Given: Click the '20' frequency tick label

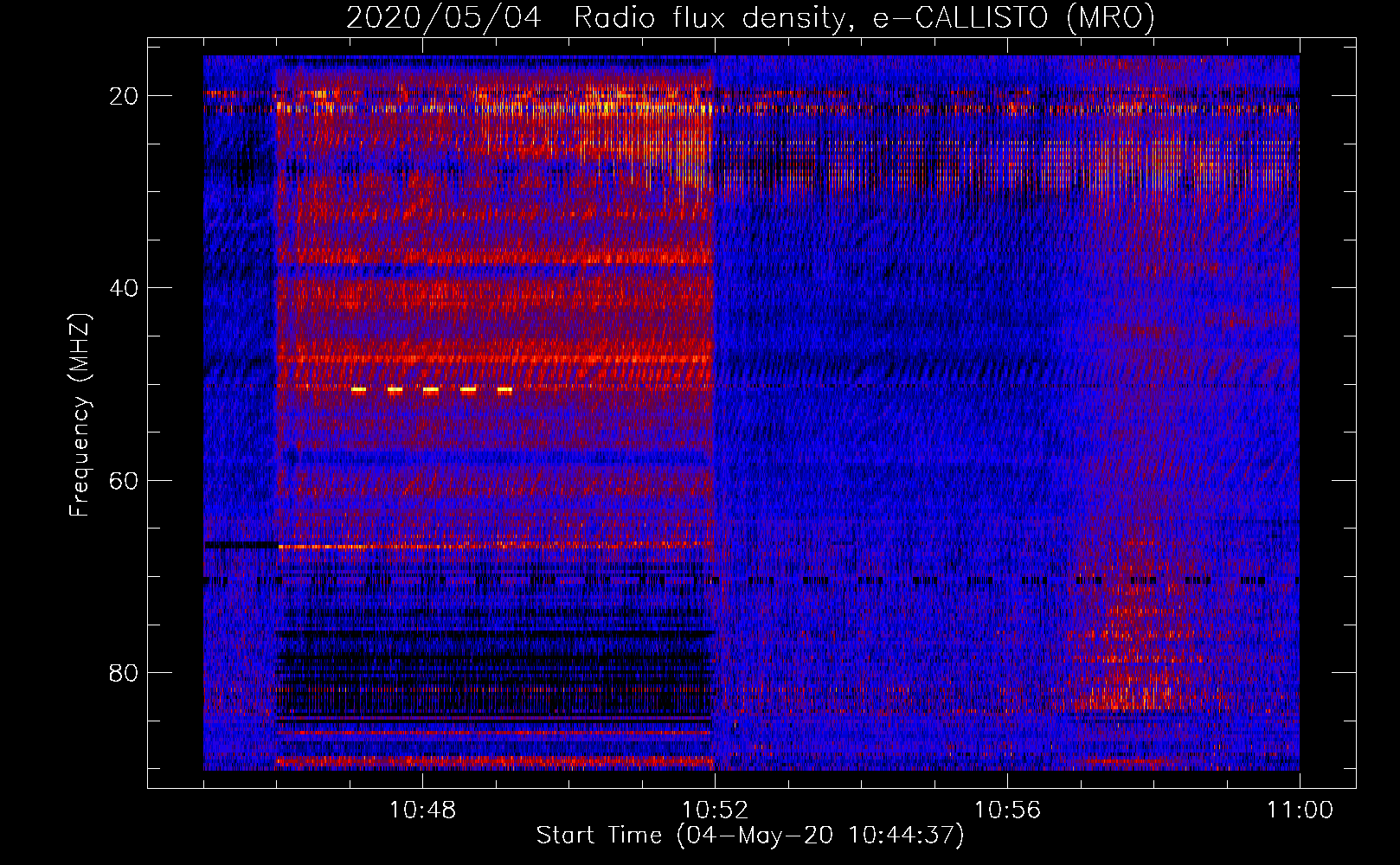Looking at the screenshot, I should [125, 95].
